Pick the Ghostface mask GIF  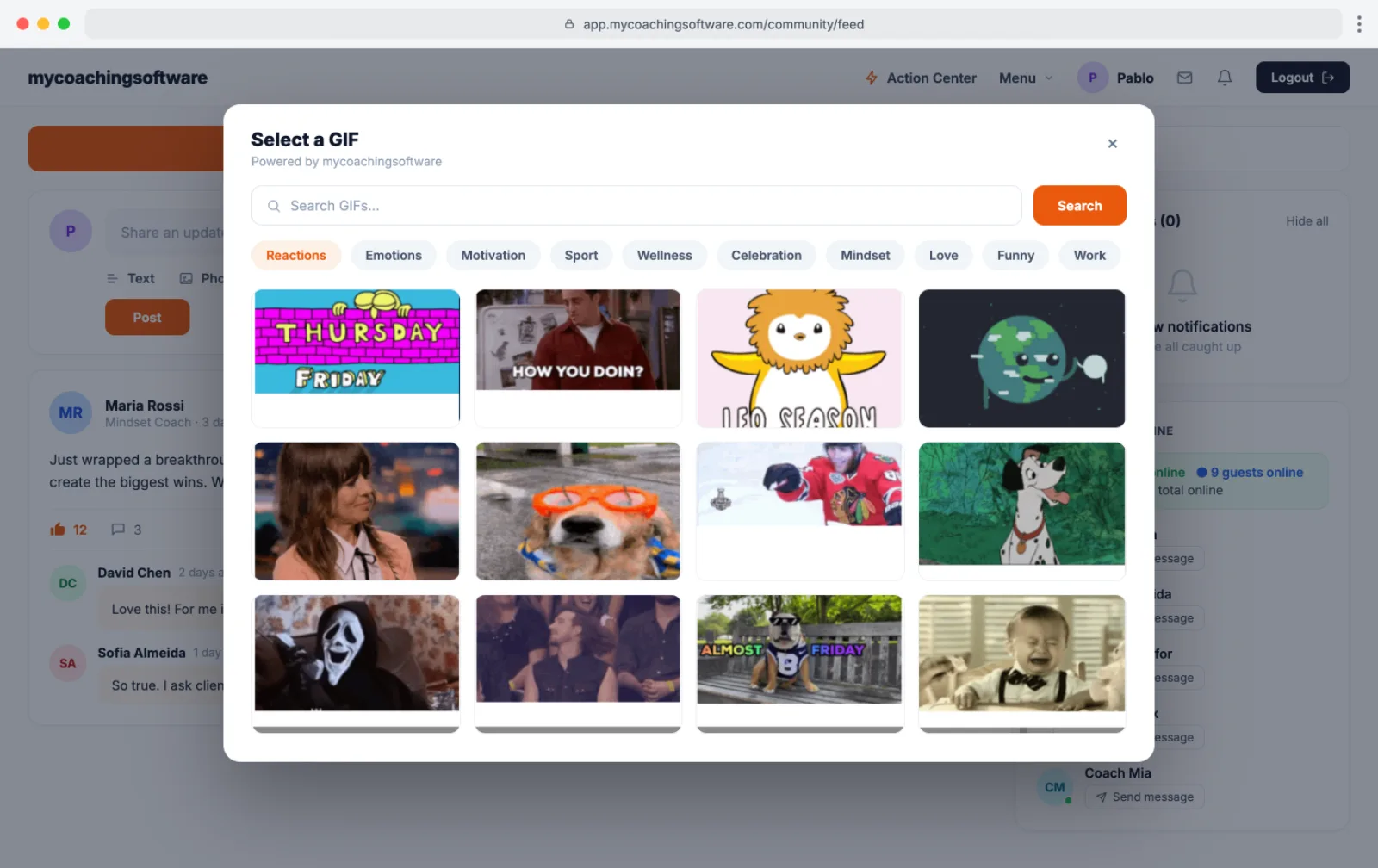[357, 664]
